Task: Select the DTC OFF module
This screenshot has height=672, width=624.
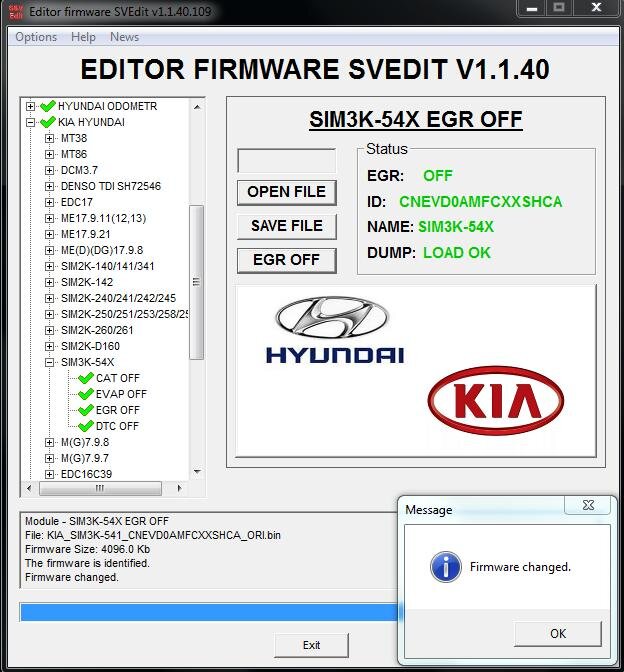Action: 117,426
